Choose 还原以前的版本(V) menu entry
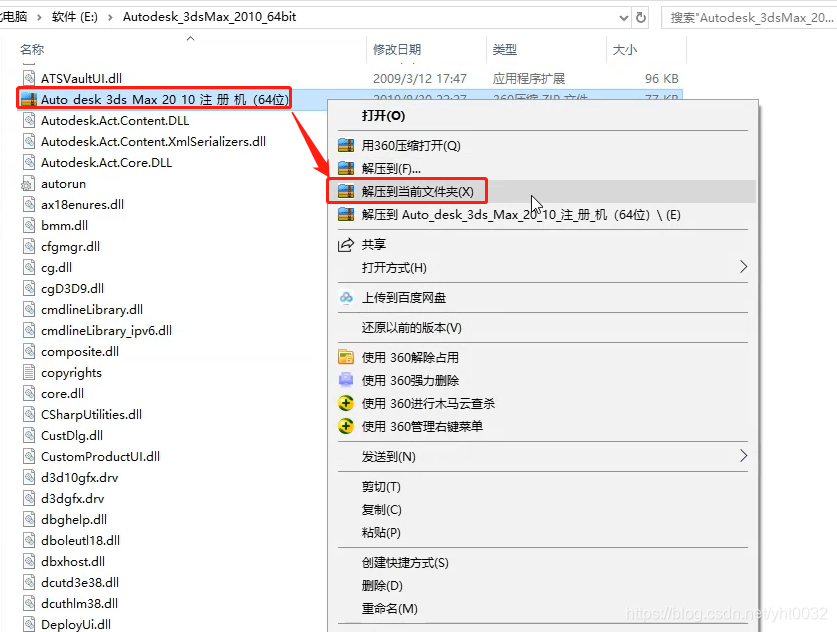837x632 pixels. [x=543, y=327]
